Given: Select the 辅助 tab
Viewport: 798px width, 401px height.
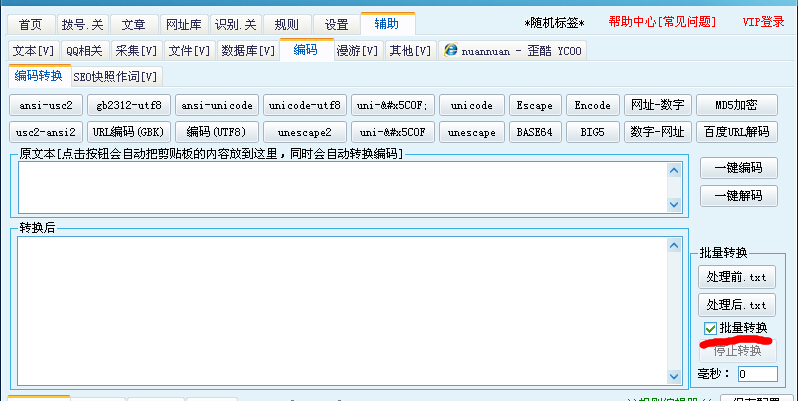Looking at the screenshot, I should [387, 23].
